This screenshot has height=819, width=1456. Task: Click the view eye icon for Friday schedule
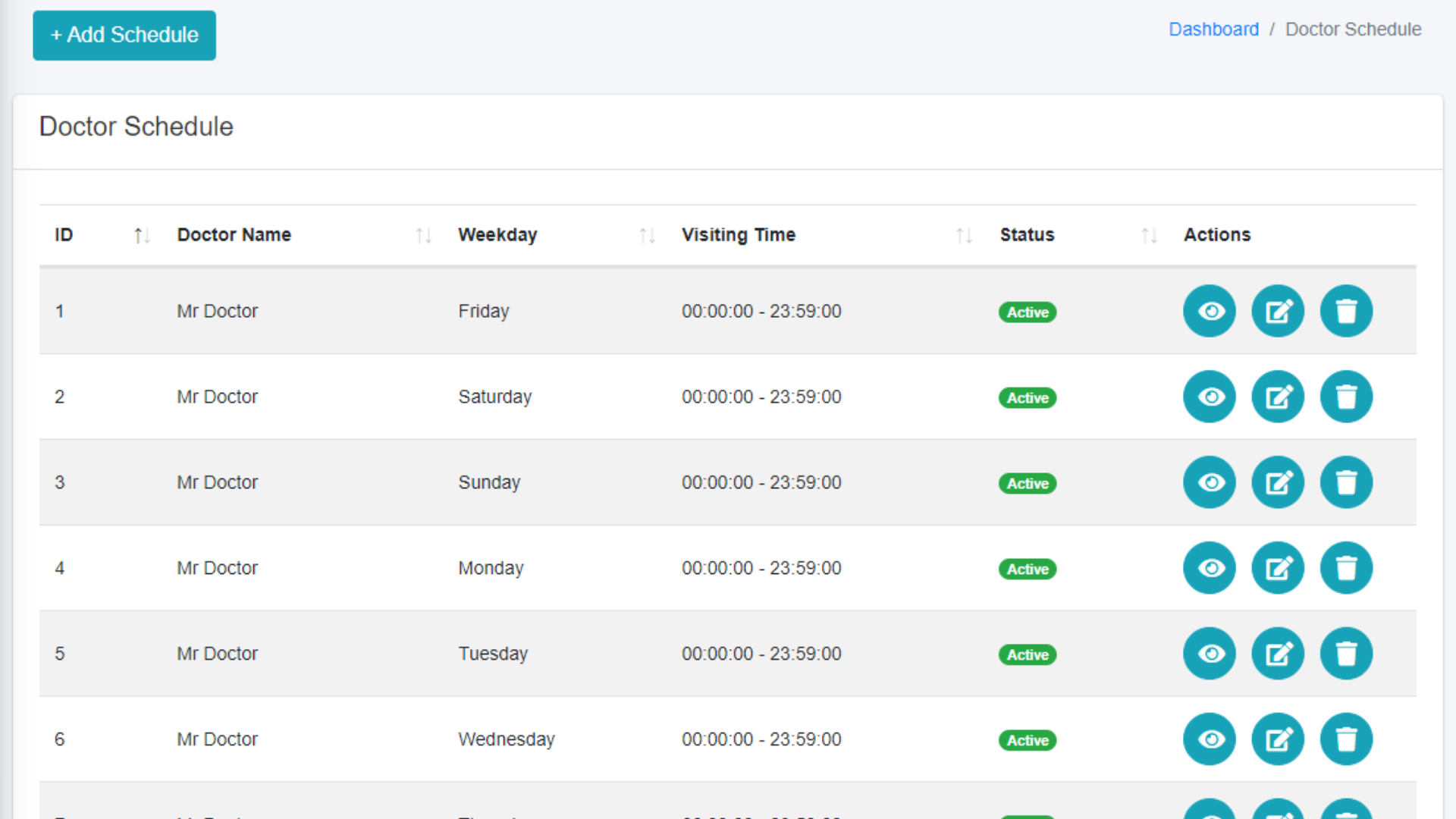1210,311
